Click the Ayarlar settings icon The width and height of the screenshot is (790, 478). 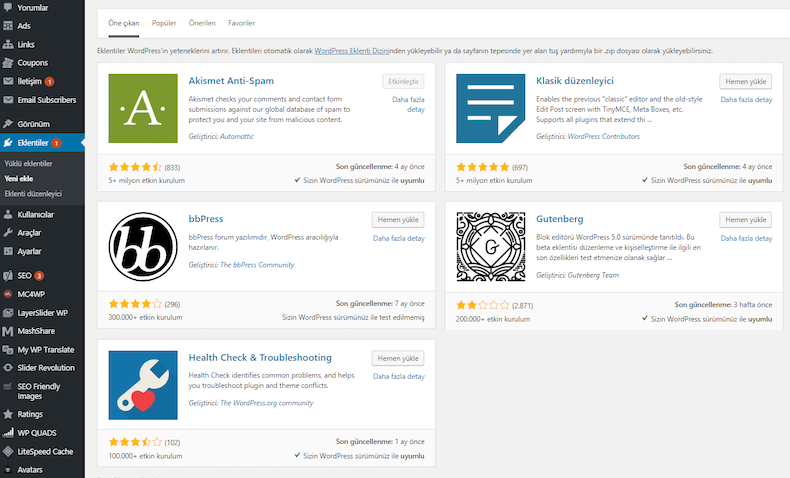(x=8, y=251)
